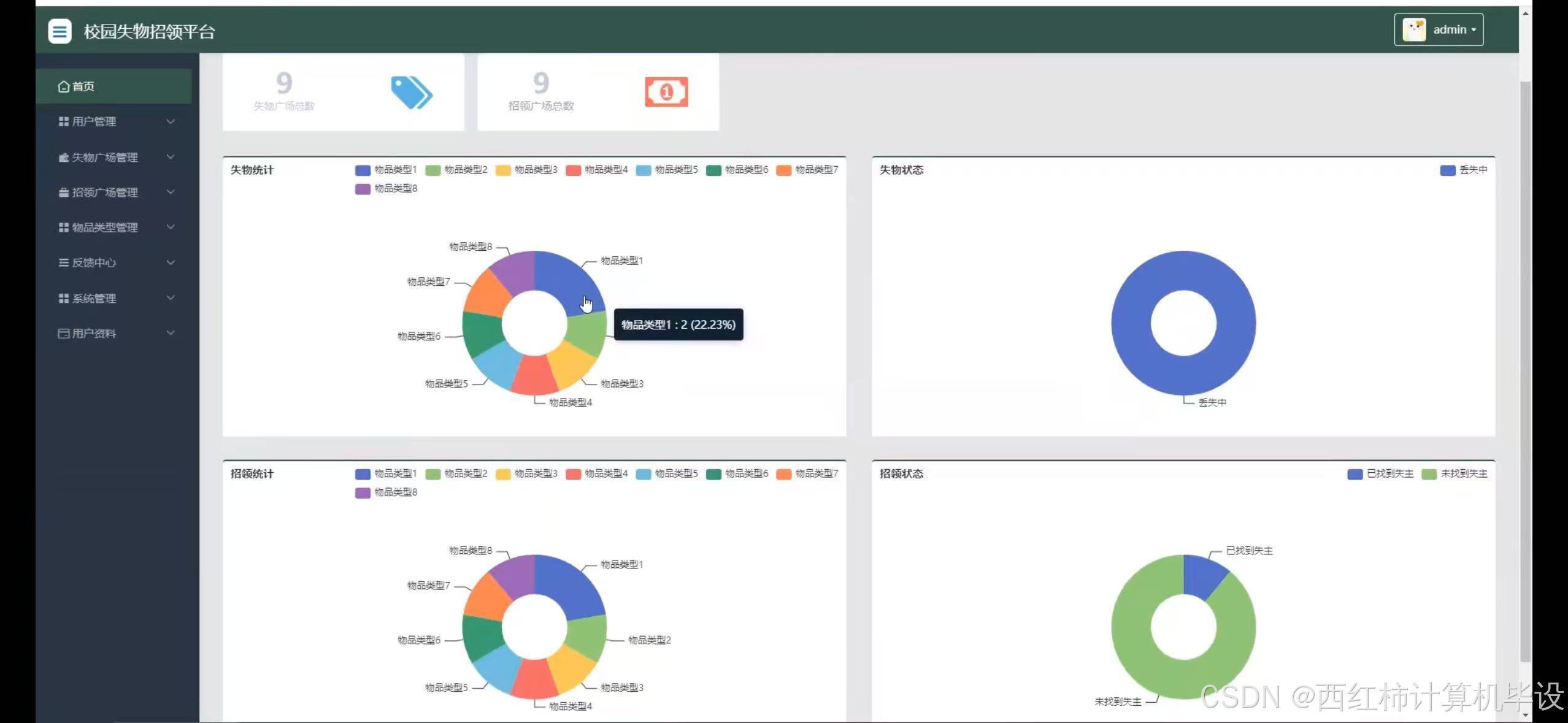Click the blue tags icon on 失物广场总数 card
Screen dimensions: 1568x723
[x=412, y=93]
